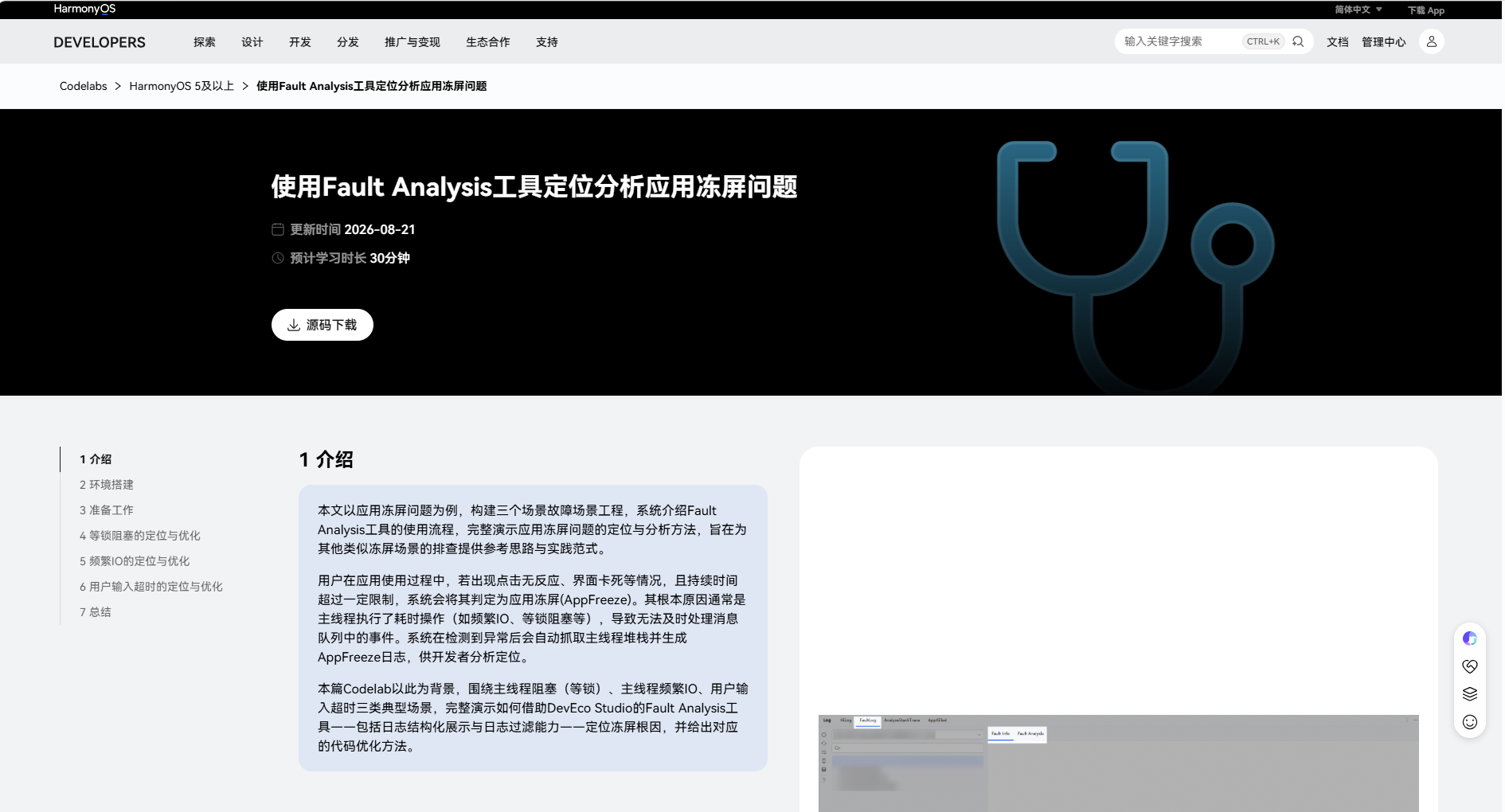The image size is (1505, 812).
Task: Click the 下载 App link
Action: [1426, 10]
